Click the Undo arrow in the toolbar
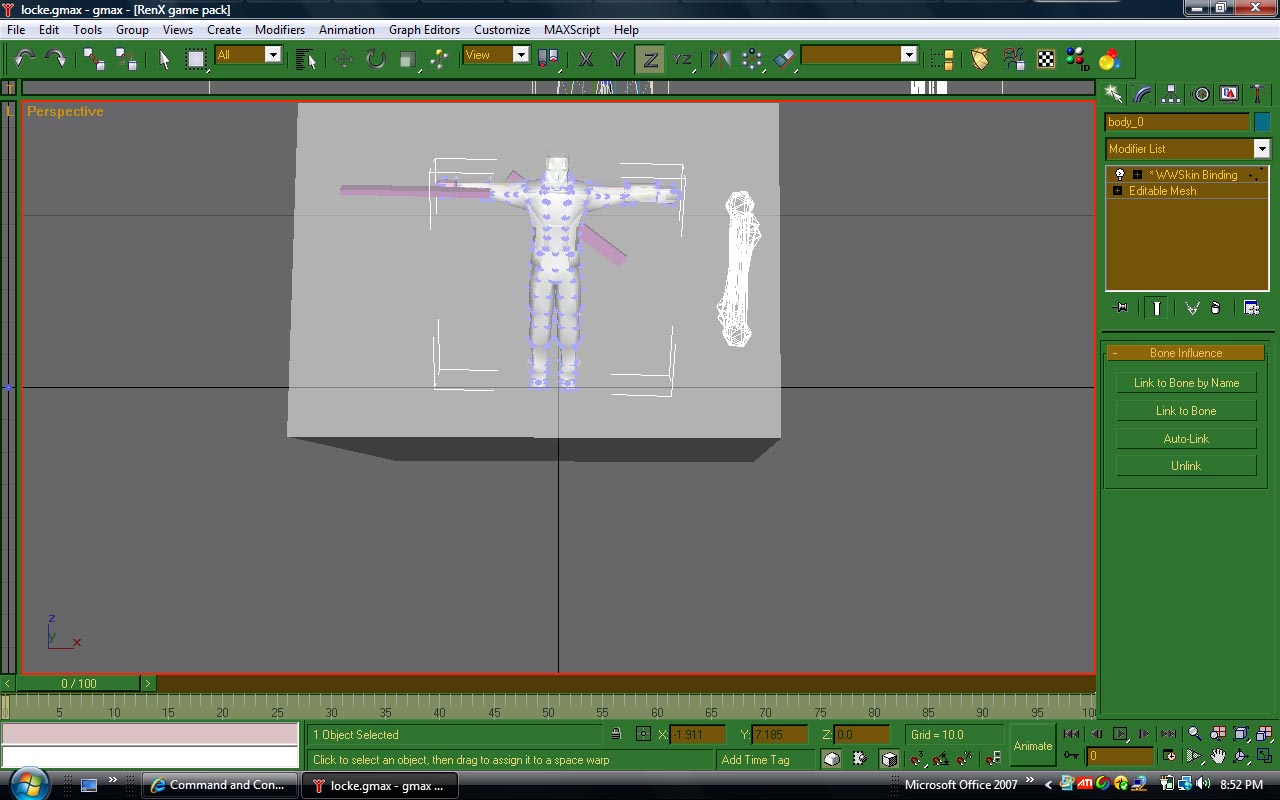 click(25, 59)
